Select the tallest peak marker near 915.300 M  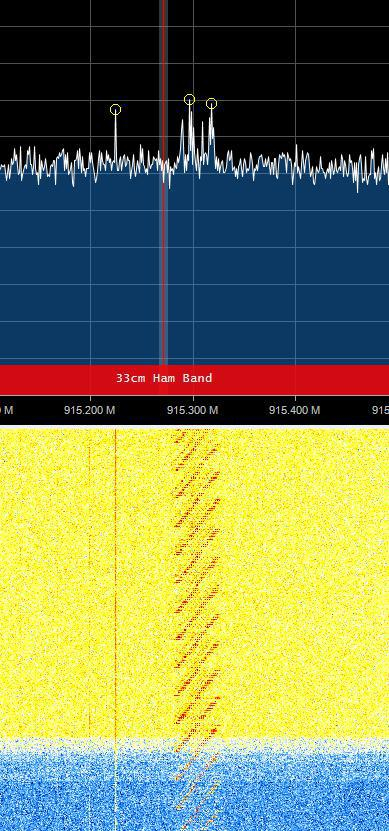coord(189,100)
